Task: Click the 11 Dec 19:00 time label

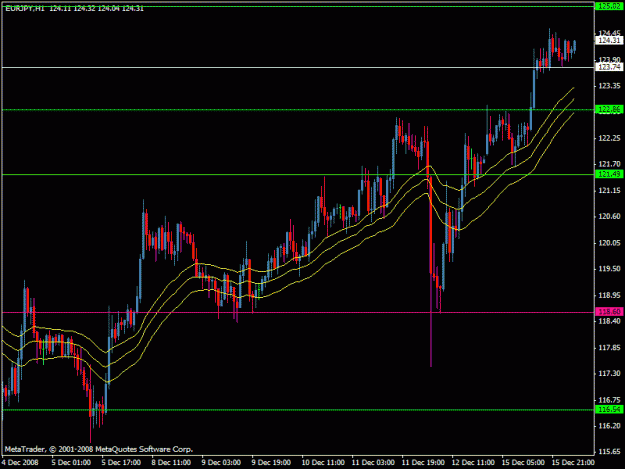Action: click(423, 462)
